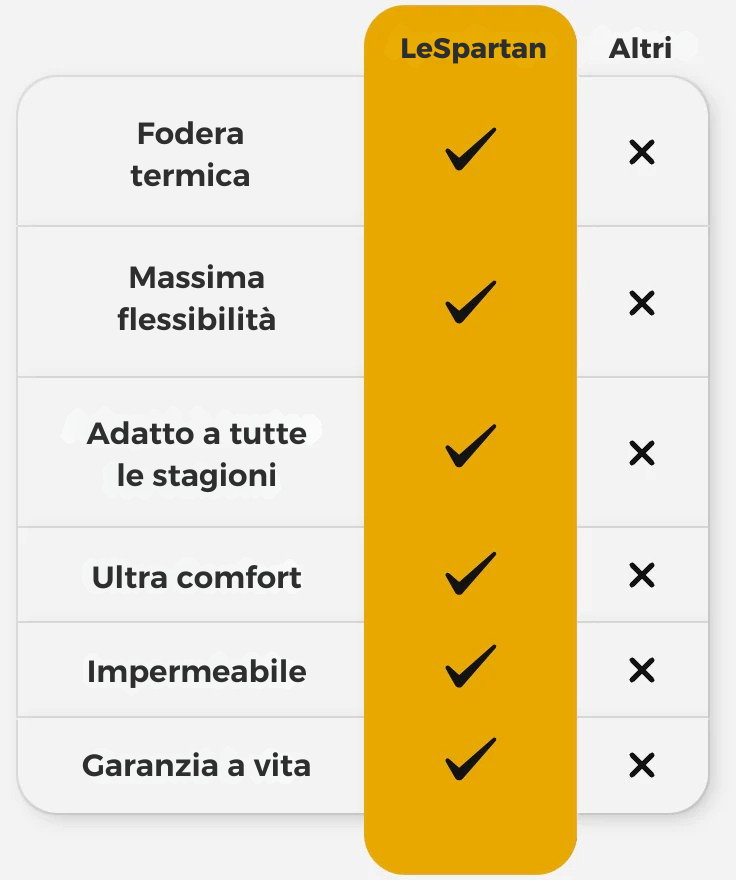Click the X icon for Garanzia a vita

(641, 766)
